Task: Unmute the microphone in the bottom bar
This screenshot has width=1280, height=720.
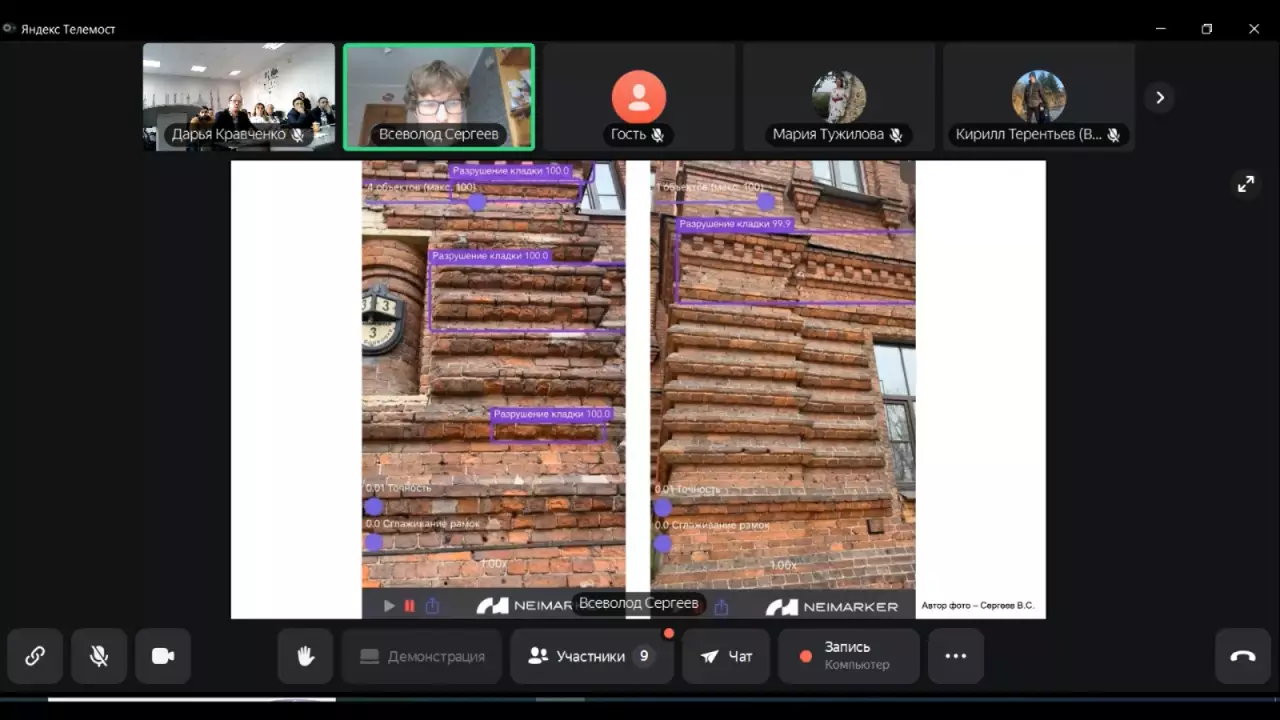Action: coord(99,656)
